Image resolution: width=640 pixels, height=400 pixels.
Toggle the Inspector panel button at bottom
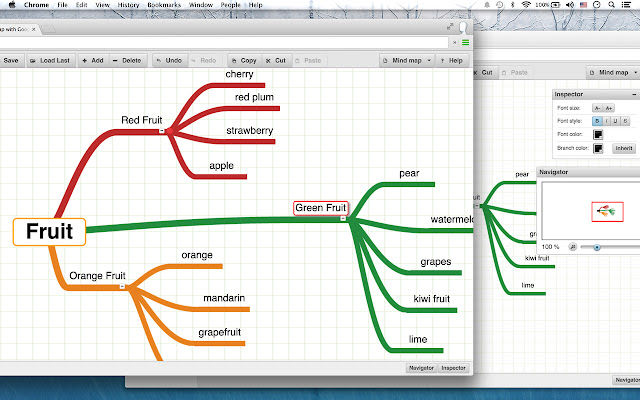point(453,368)
